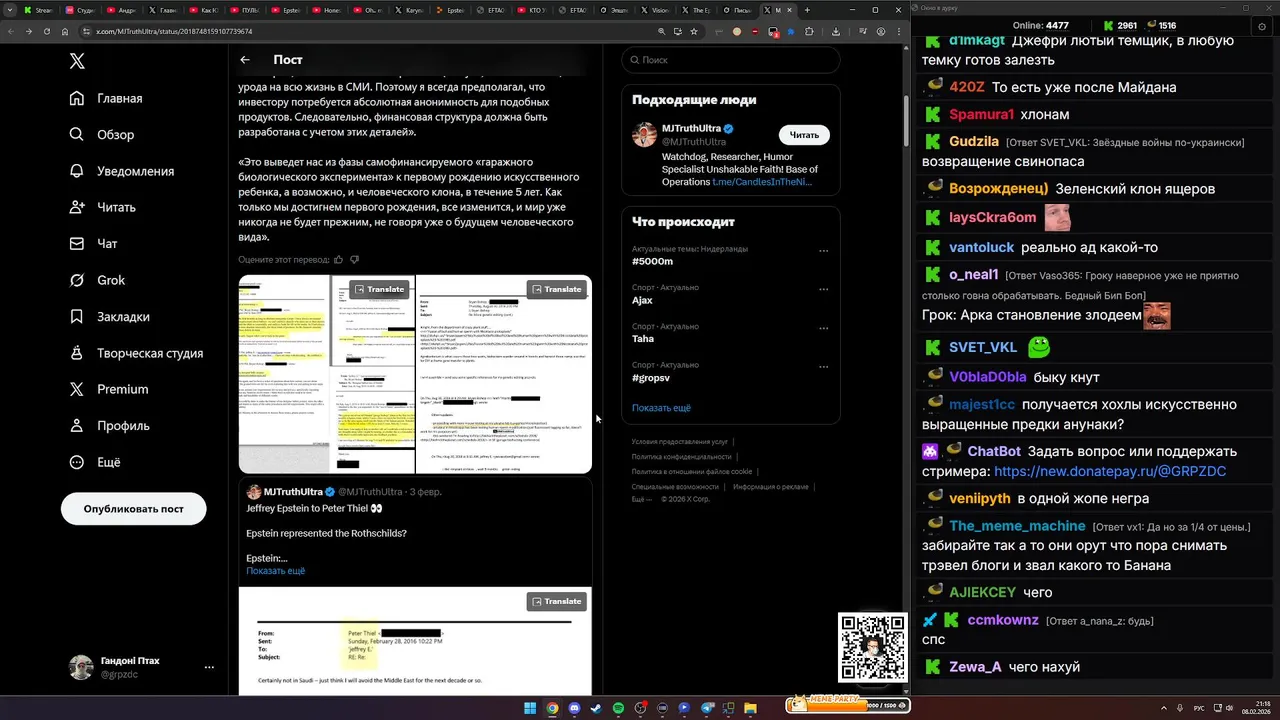This screenshot has width=1280, height=720.
Task: Click MJTruthUltra avatar in Подходящие люди
Action: click(645, 135)
